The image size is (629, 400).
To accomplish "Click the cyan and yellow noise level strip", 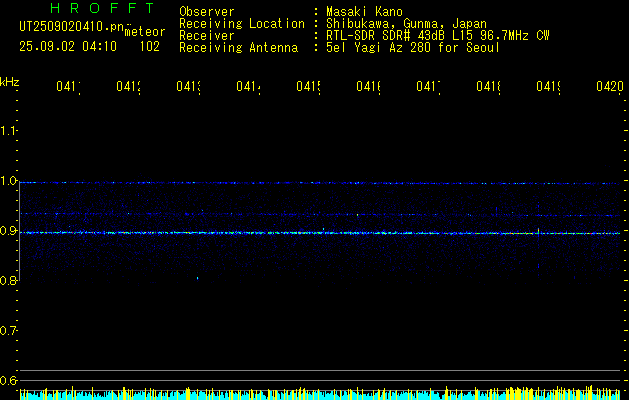I will [320, 393].
